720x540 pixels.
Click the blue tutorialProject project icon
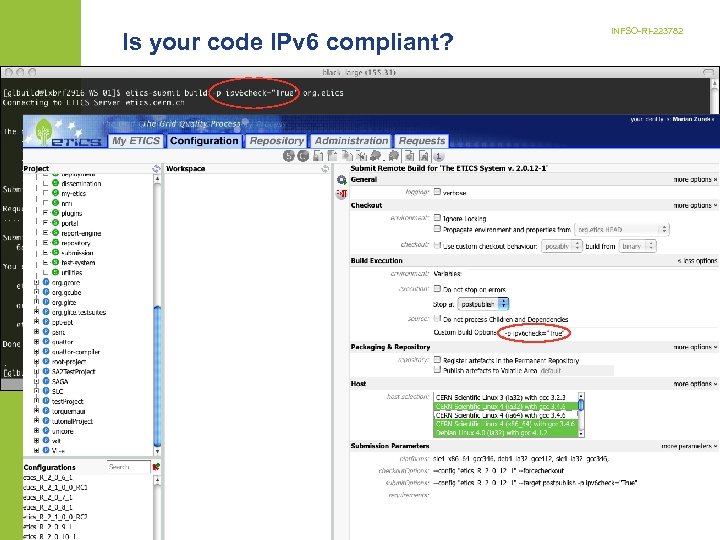46,421
